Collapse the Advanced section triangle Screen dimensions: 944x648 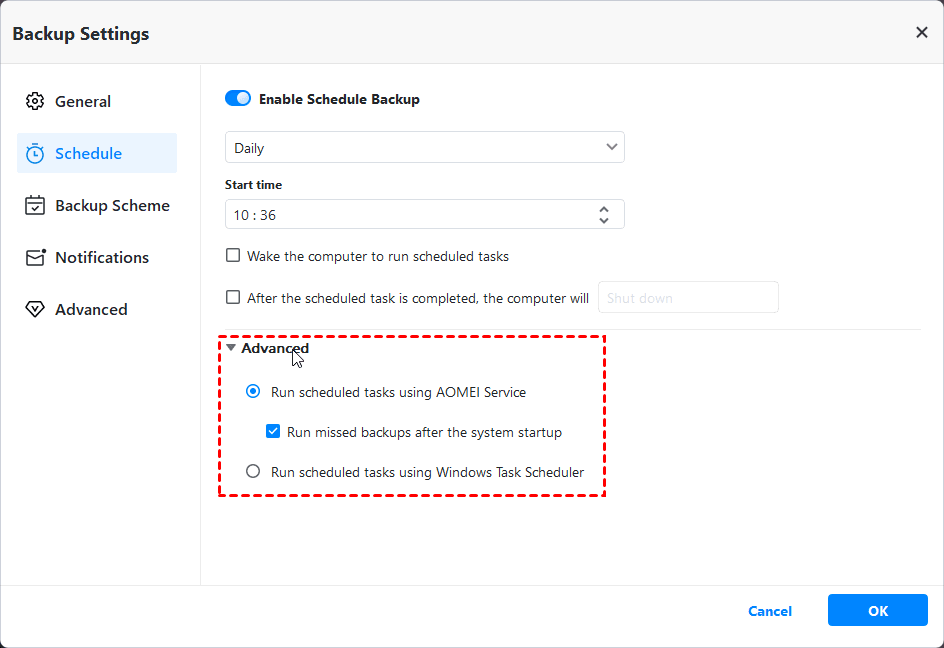coord(231,348)
